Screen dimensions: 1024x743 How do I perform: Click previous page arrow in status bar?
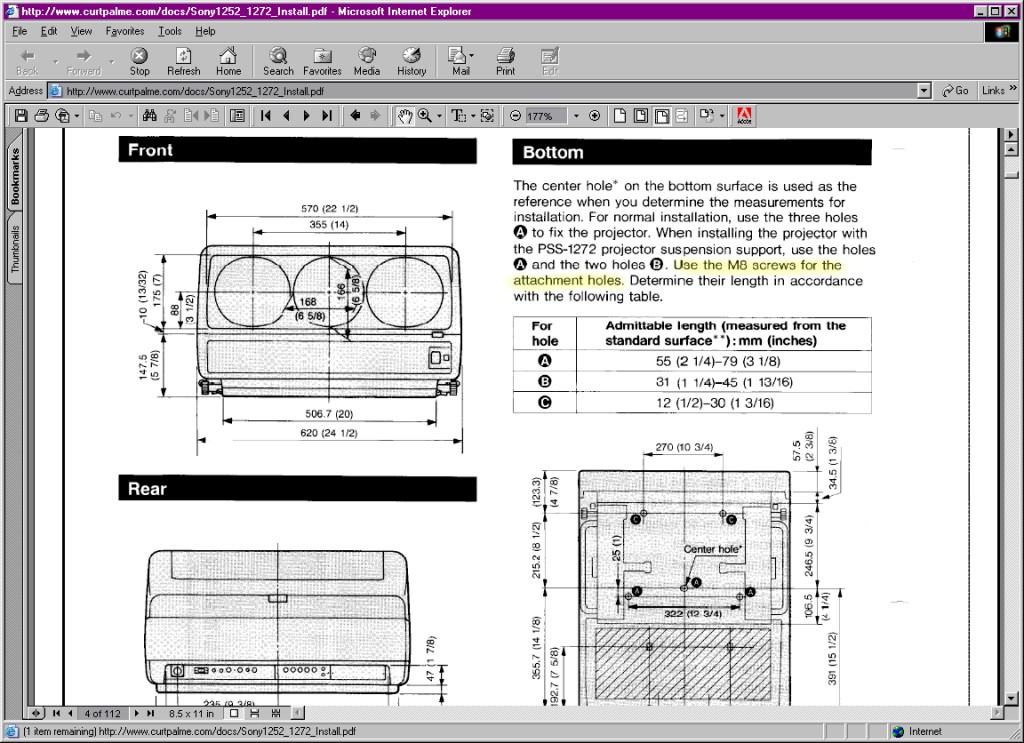70,714
